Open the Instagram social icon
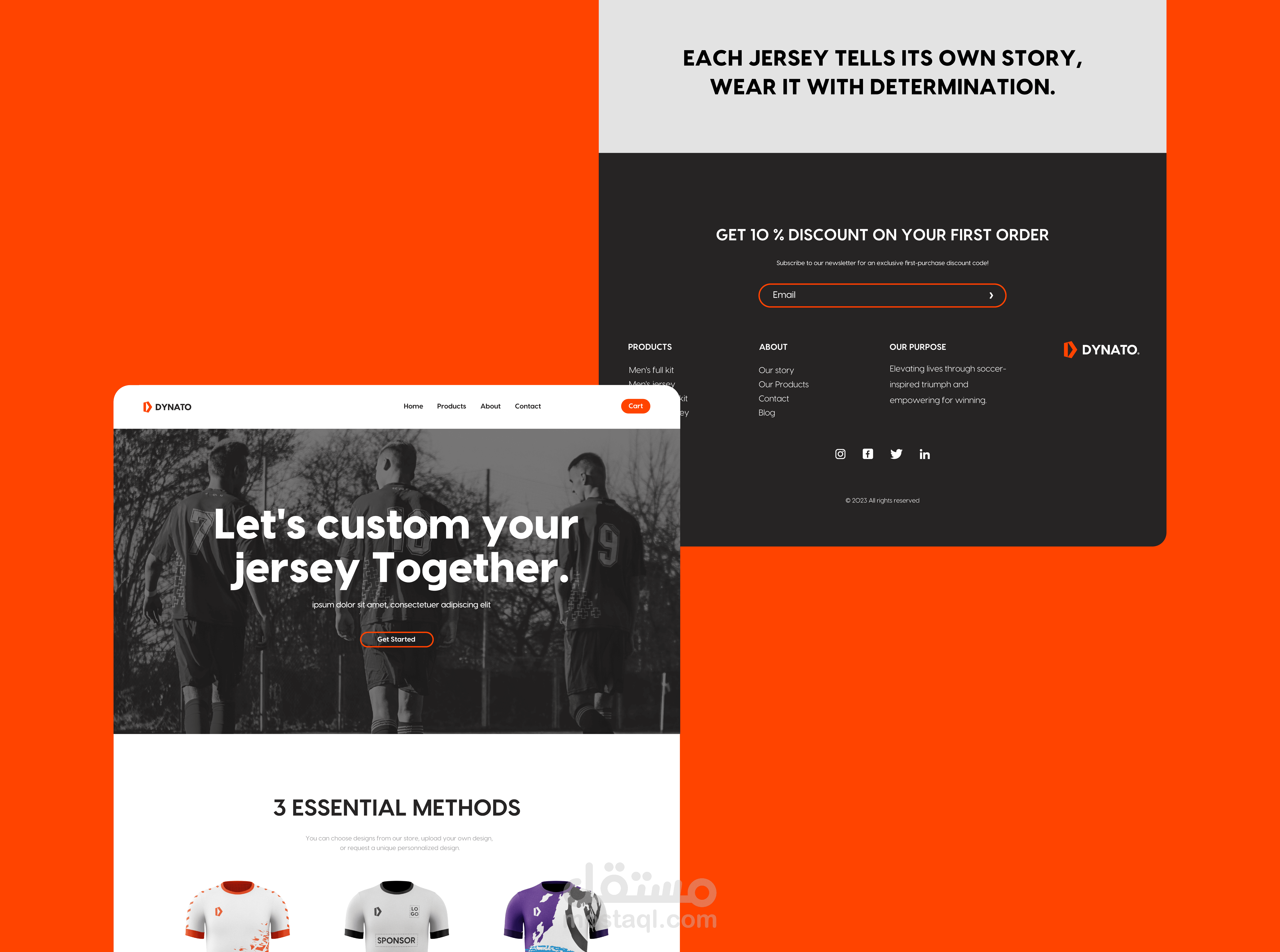 click(840, 454)
